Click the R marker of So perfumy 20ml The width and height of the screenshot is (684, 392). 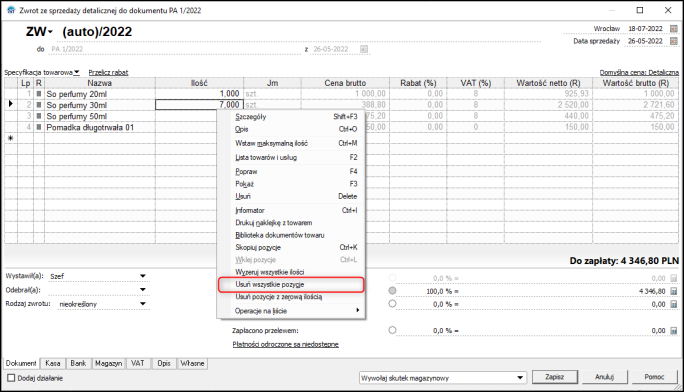39,94
